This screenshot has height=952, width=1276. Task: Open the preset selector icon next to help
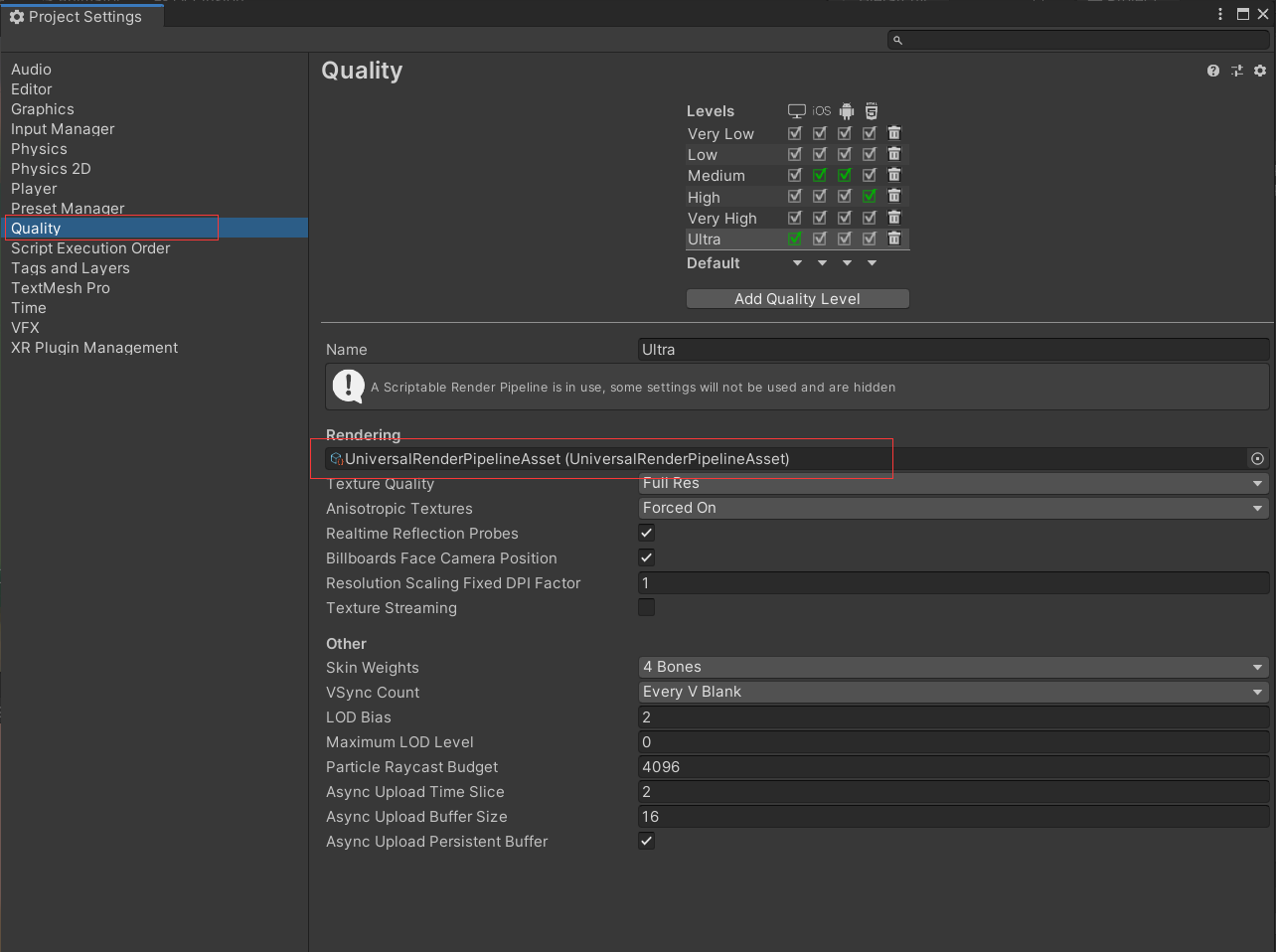(x=1237, y=71)
